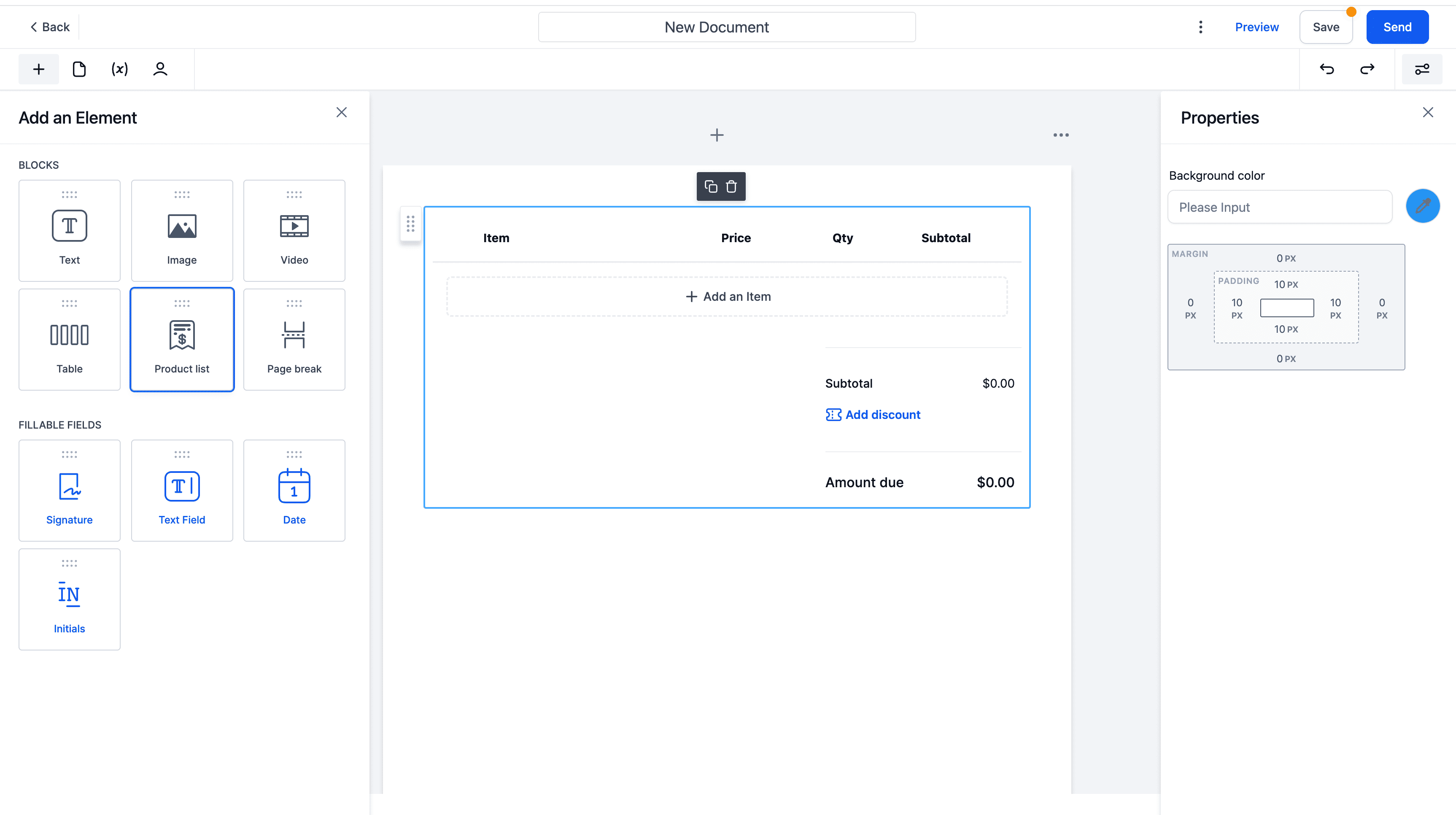Send the document
Image resolution: width=1456 pixels, height=815 pixels.
tap(1397, 27)
